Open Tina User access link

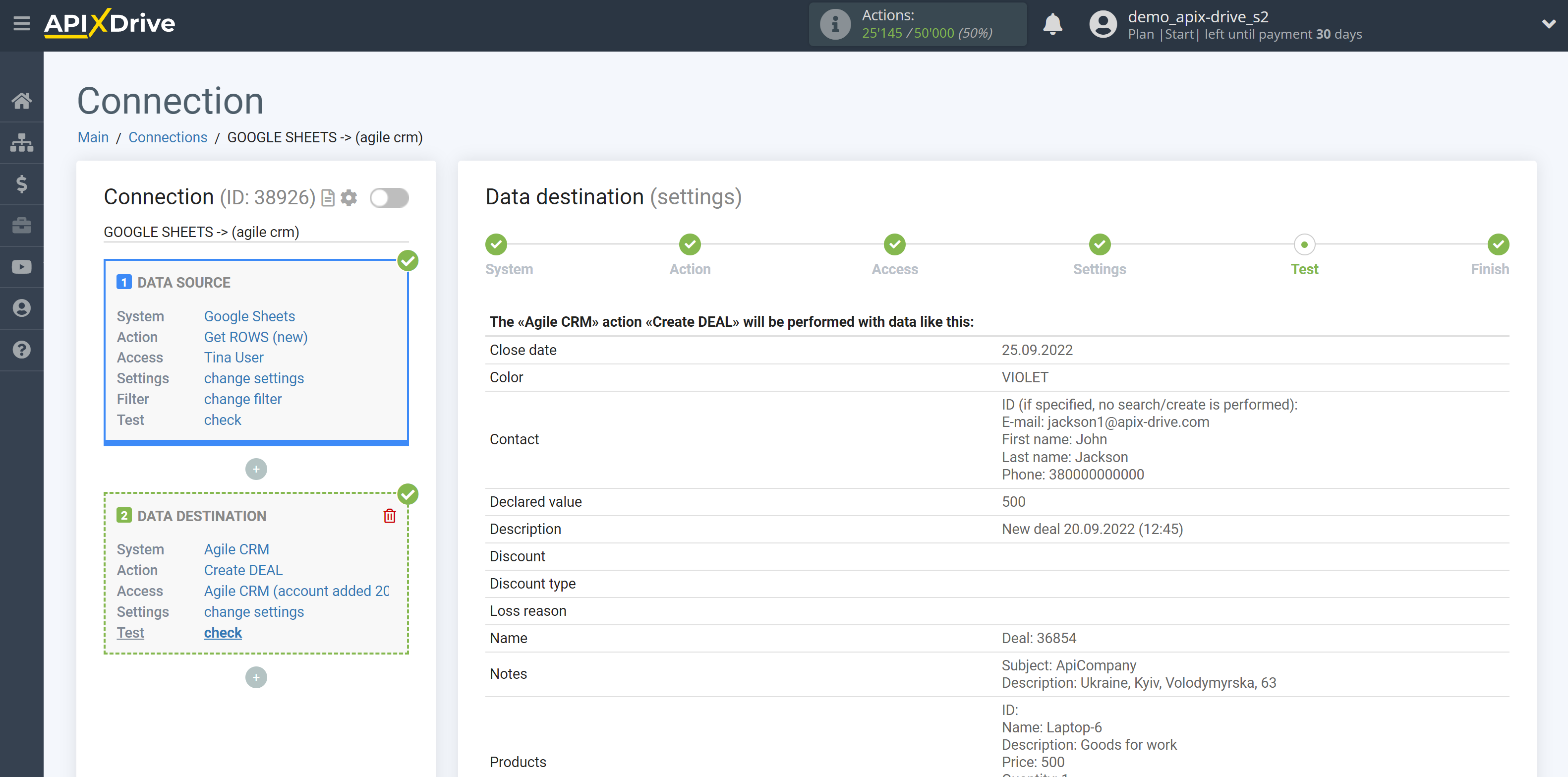(x=234, y=358)
